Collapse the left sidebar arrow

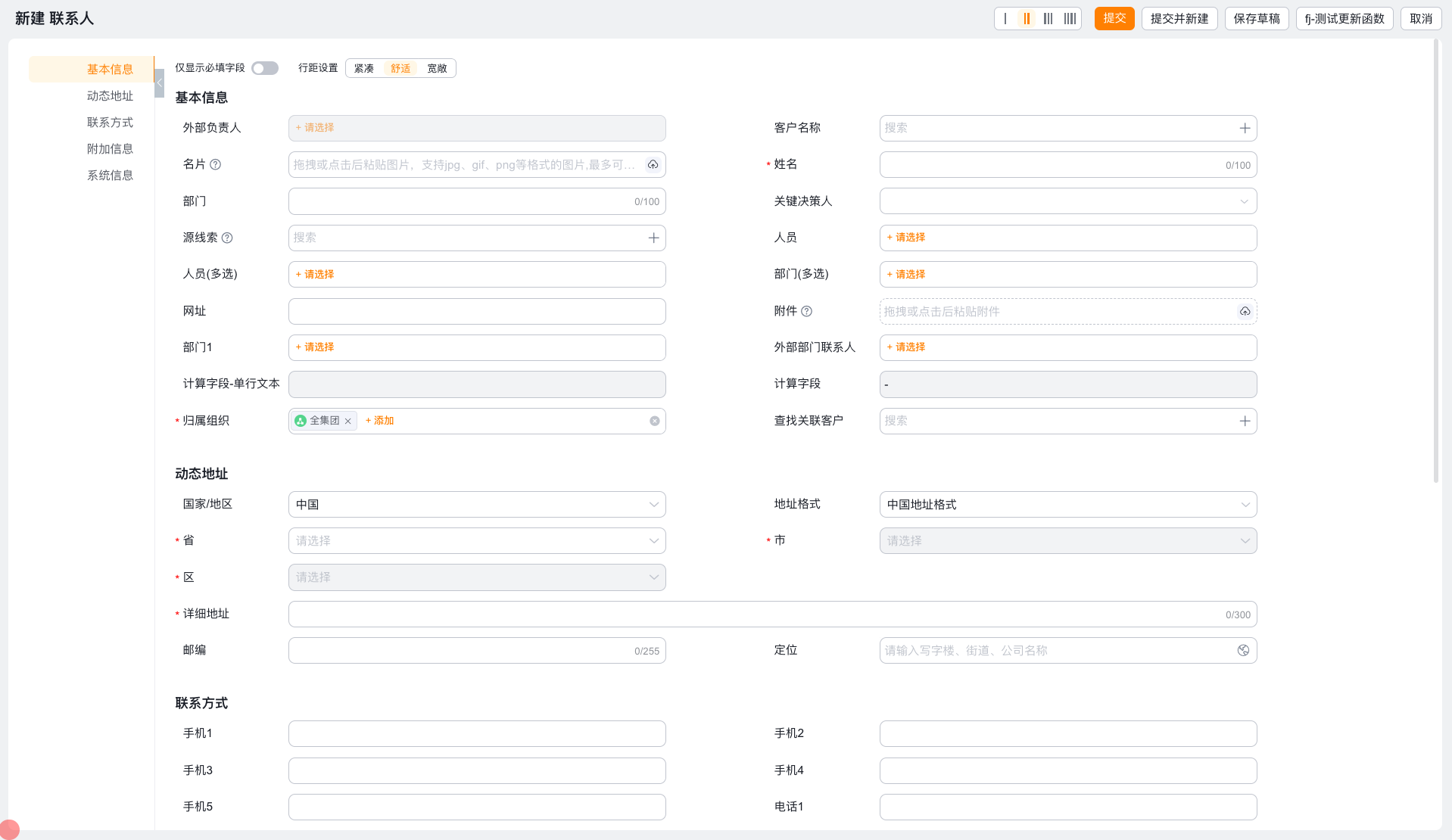tap(159, 83)
